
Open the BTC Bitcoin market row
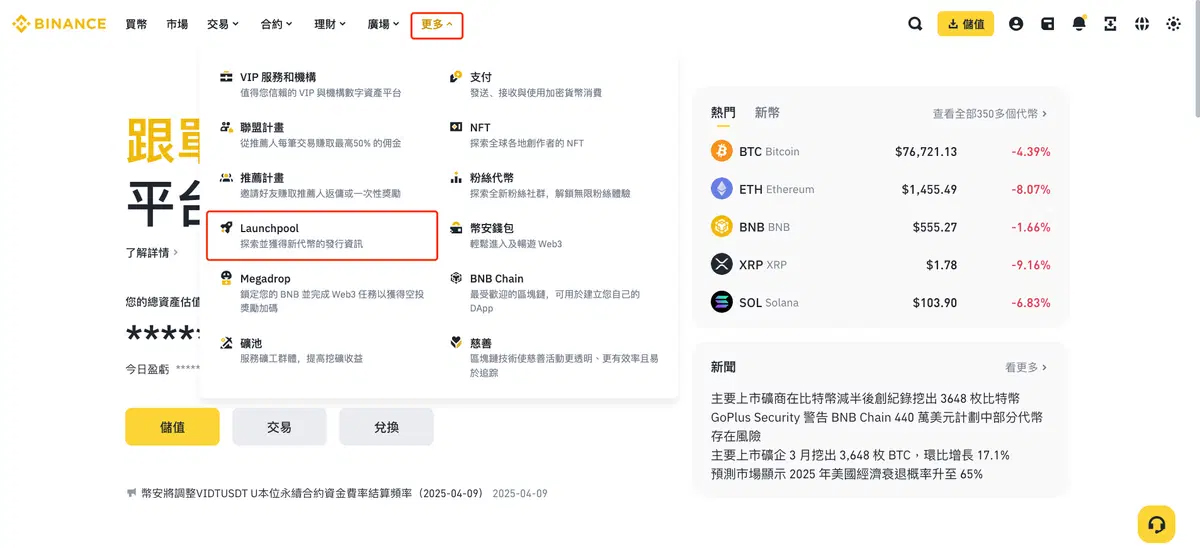pos(880,152)
